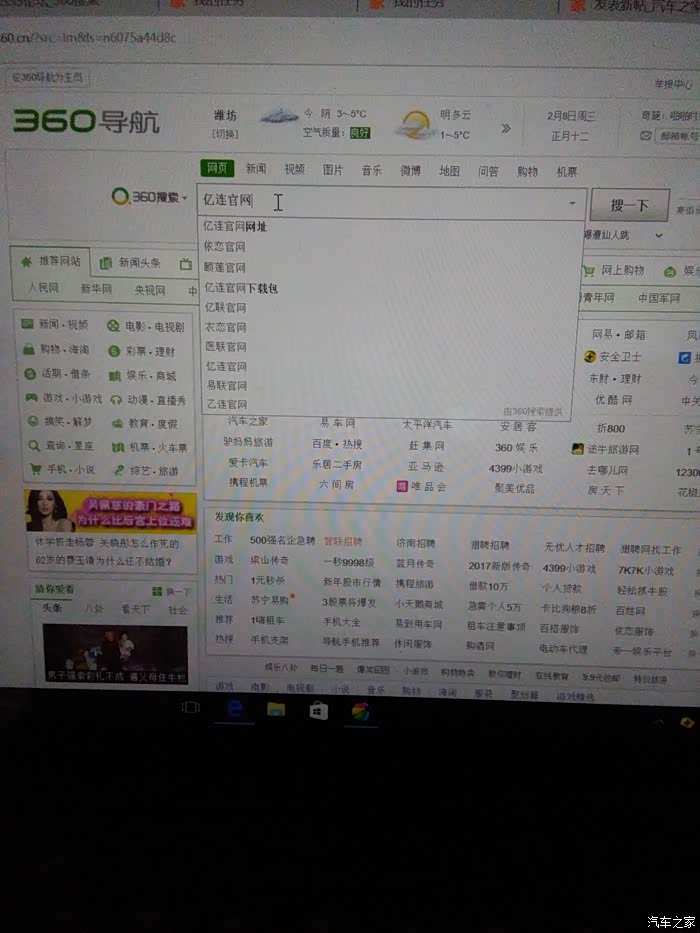The width and height of the screenshot is (700, 933).
Task: Open the 500强名企急聘 link
Action: [x=282, y=540]
